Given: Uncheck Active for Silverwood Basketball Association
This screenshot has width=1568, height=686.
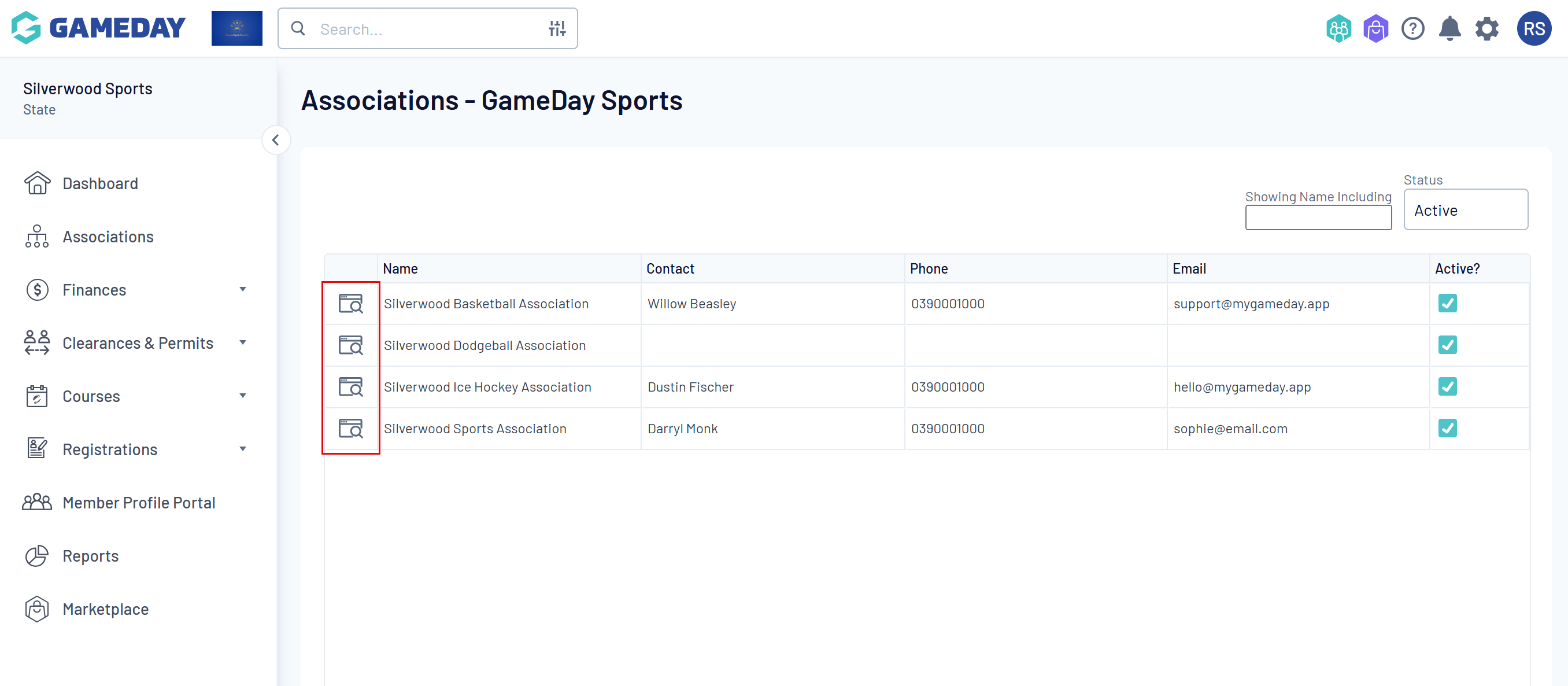Looking at the screenshot, I should [x=1447, y=303].
